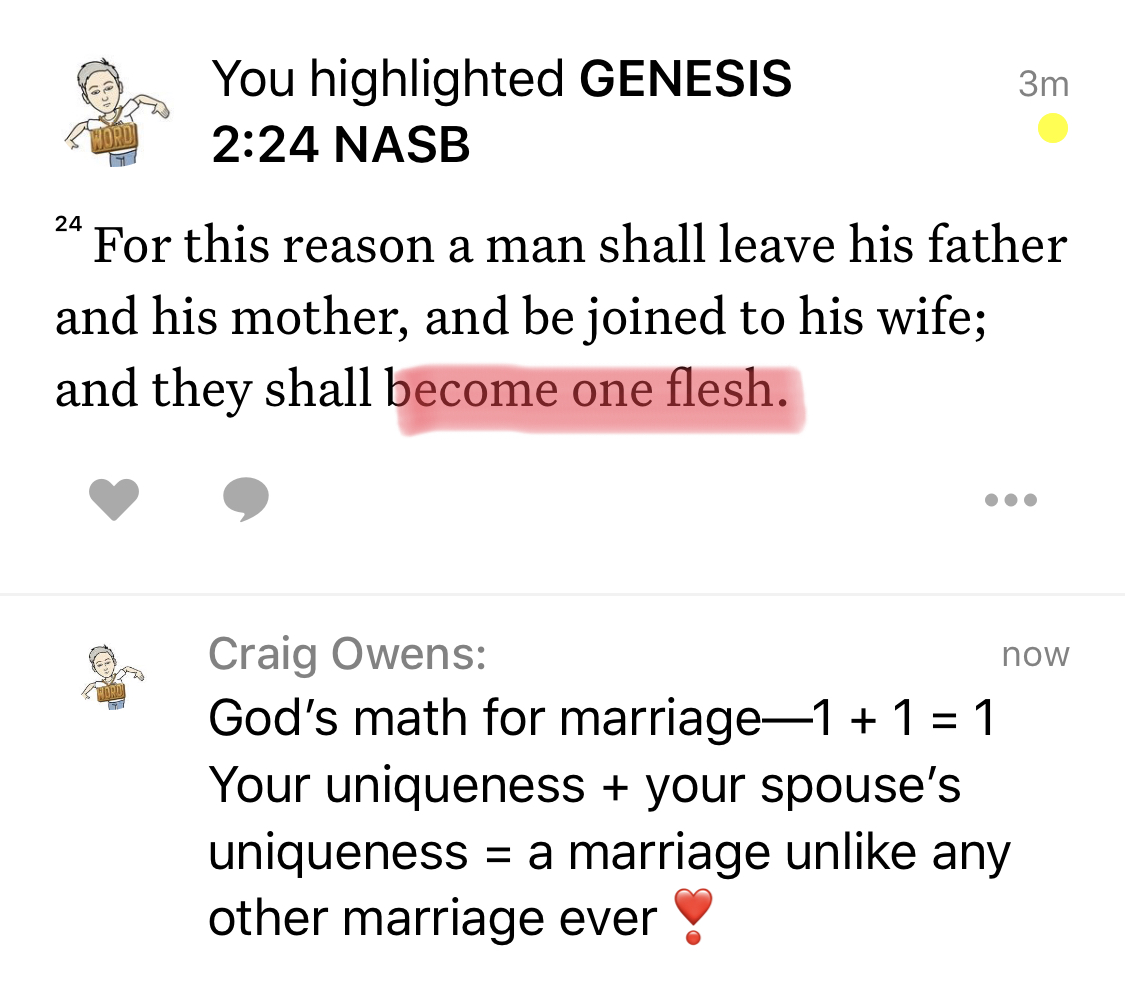Tap the "now" comment timestamp

pos(1036,655)
